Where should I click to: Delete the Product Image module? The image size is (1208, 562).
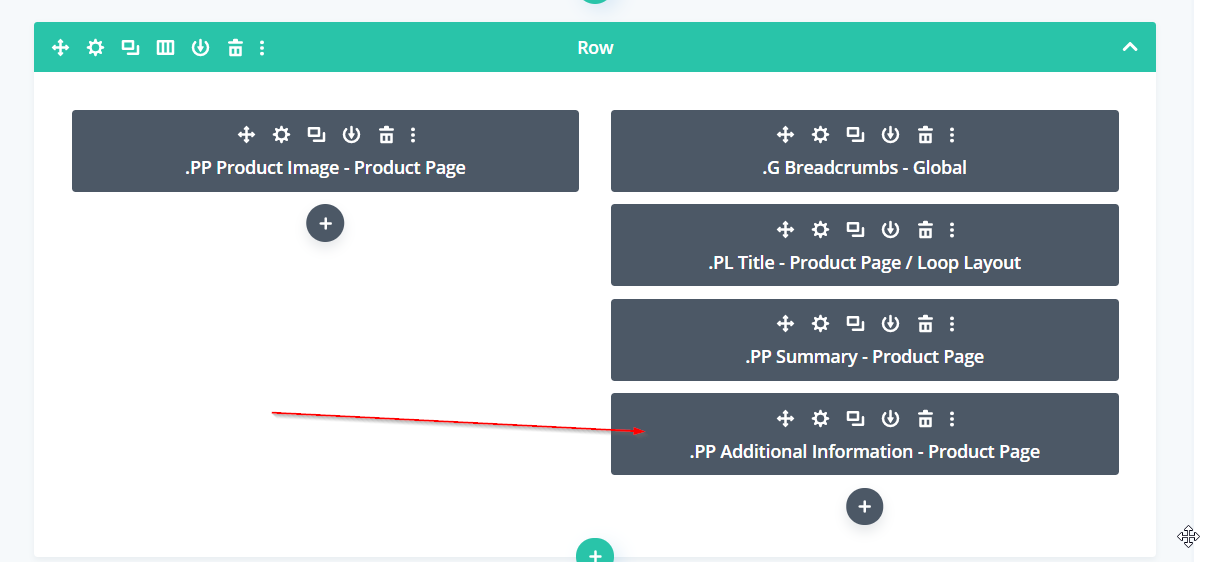click(386, 135)
